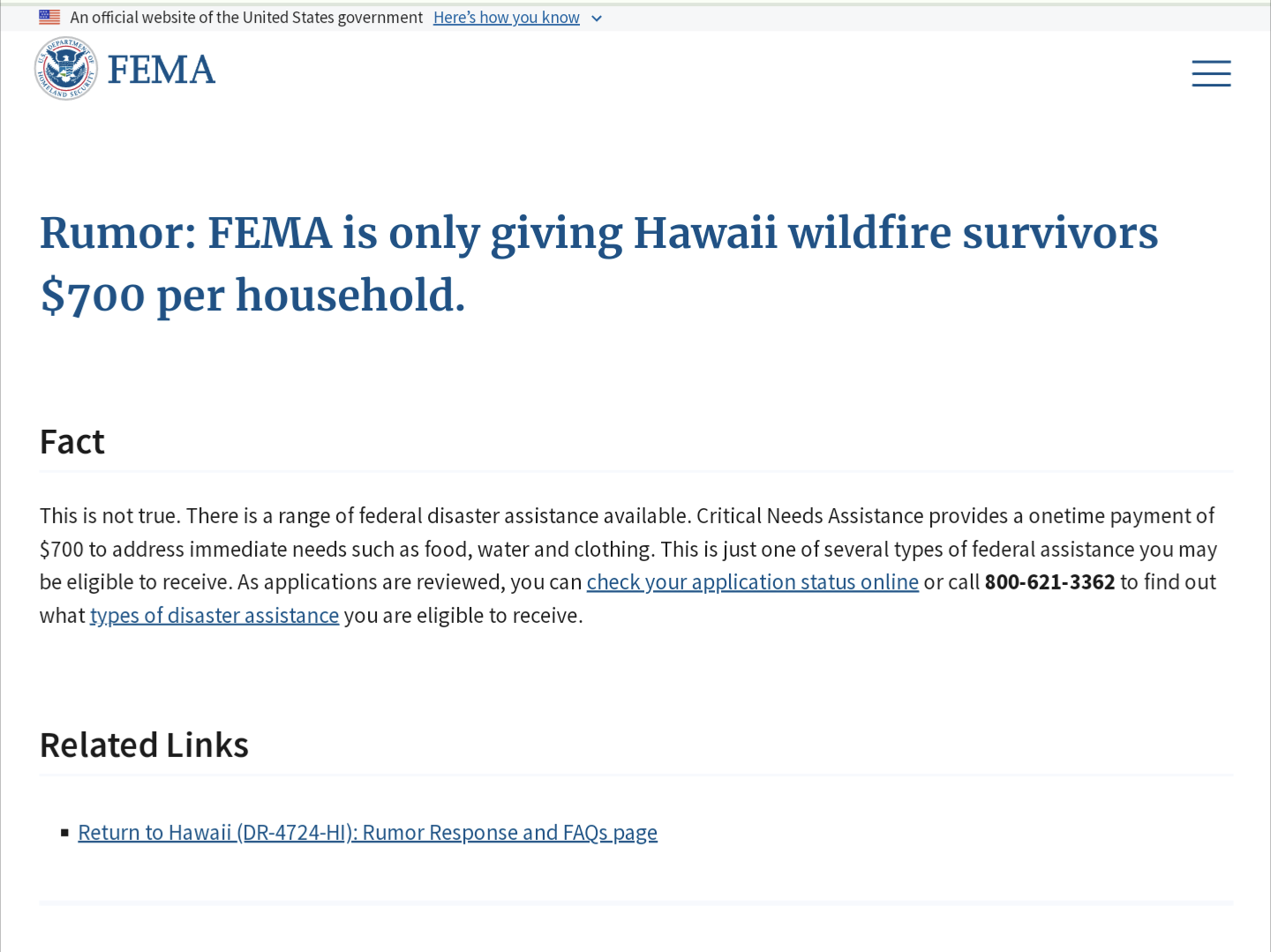Click the Homeland Security seal logo
This screenshot has height=952, width=1271.
point(66,69)
